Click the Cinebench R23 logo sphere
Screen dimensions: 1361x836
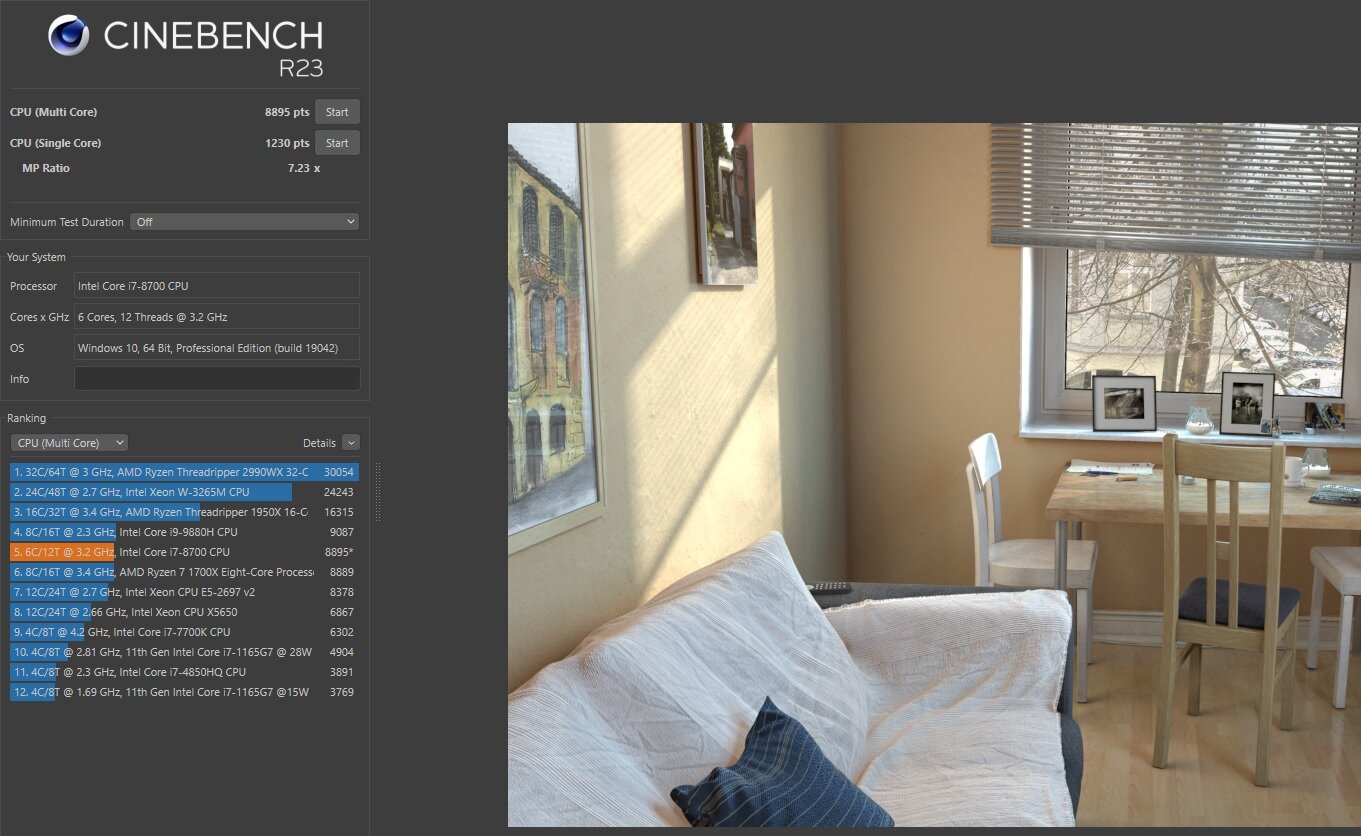[x=68, y=36]
